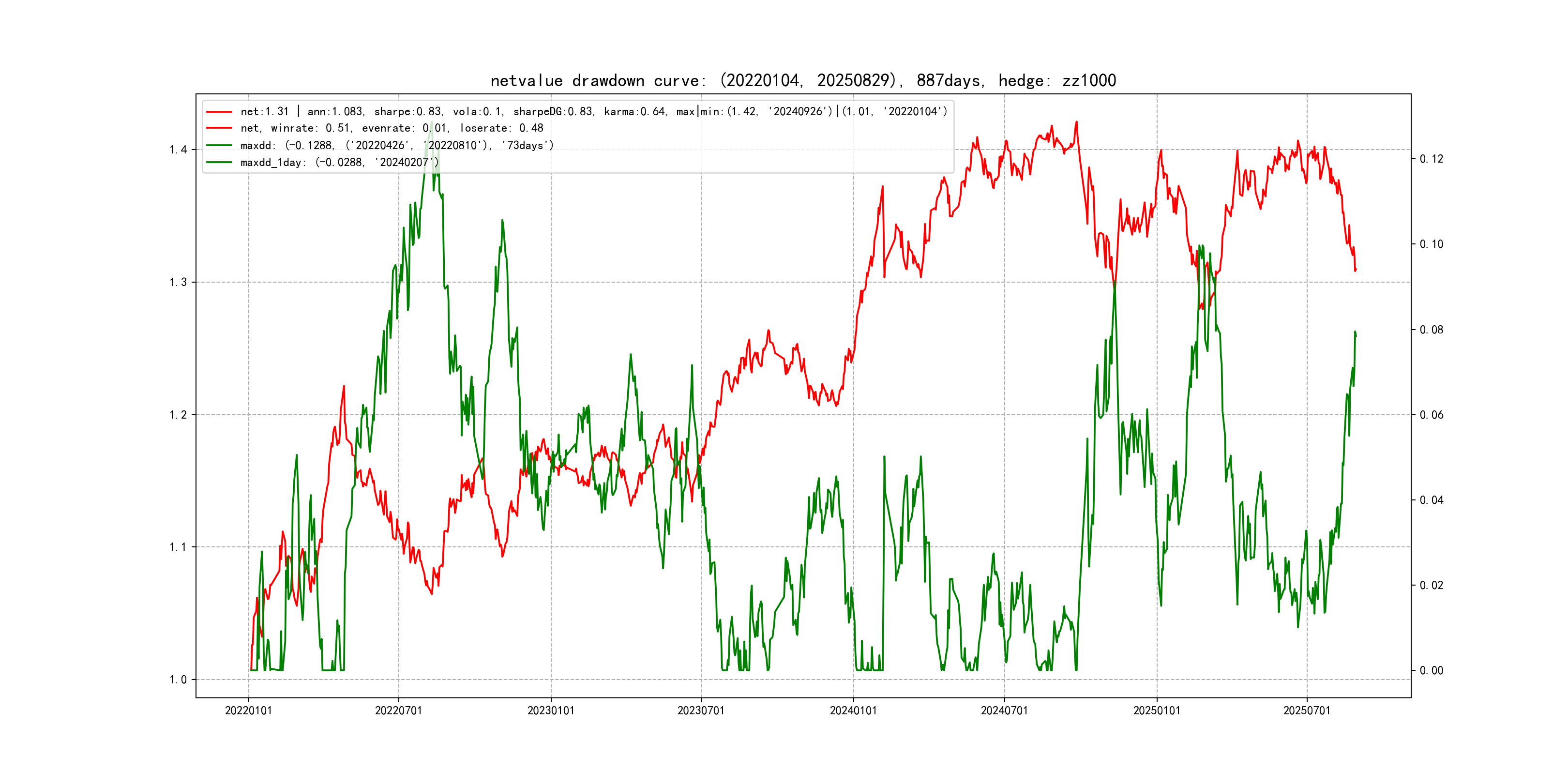Click the right y-axis label 0.12
The height and width of the screenshot is (784, 1568).
coord(1431,159)
